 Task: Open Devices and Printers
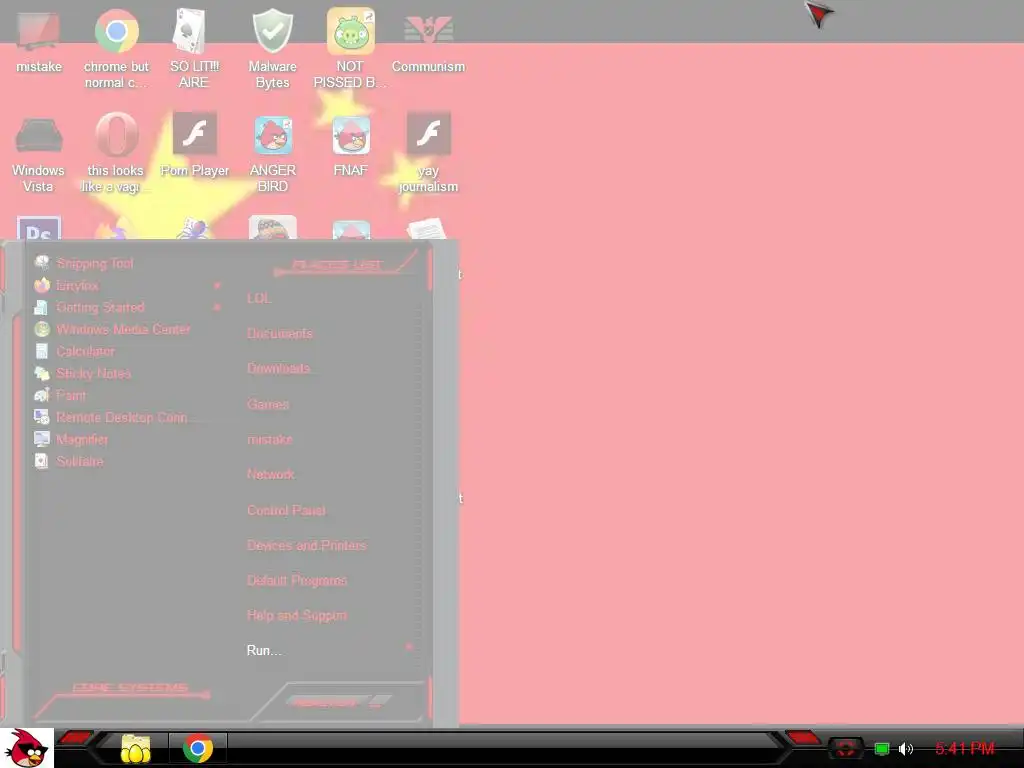coord(307,545)
